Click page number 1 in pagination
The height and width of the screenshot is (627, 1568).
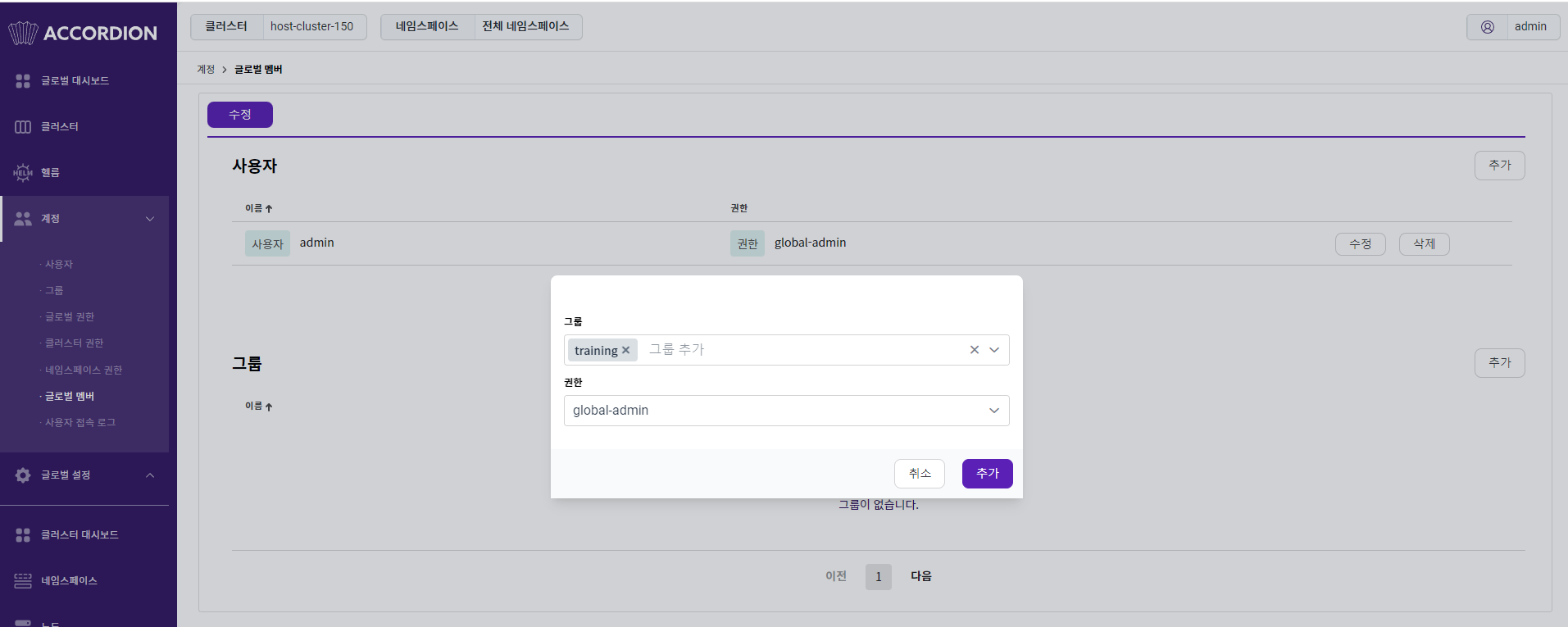tap(879, 577)
